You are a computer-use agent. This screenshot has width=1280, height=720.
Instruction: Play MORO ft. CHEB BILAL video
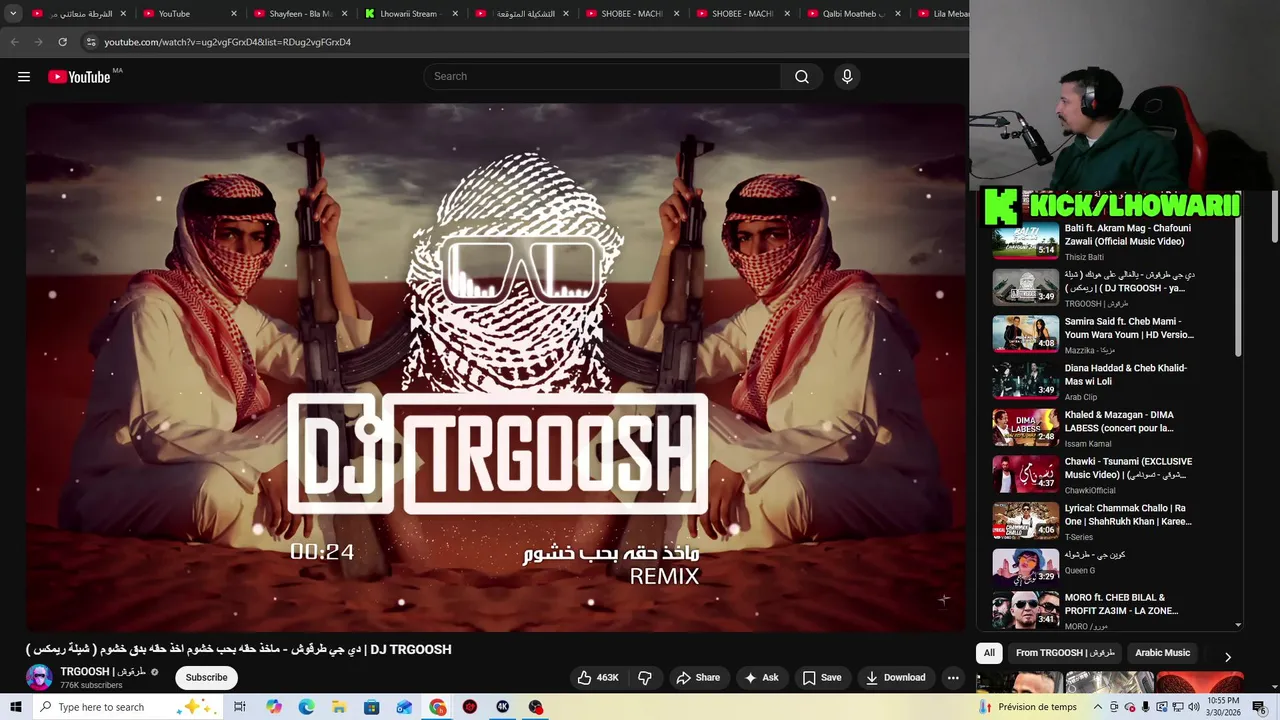[1092, 610]
